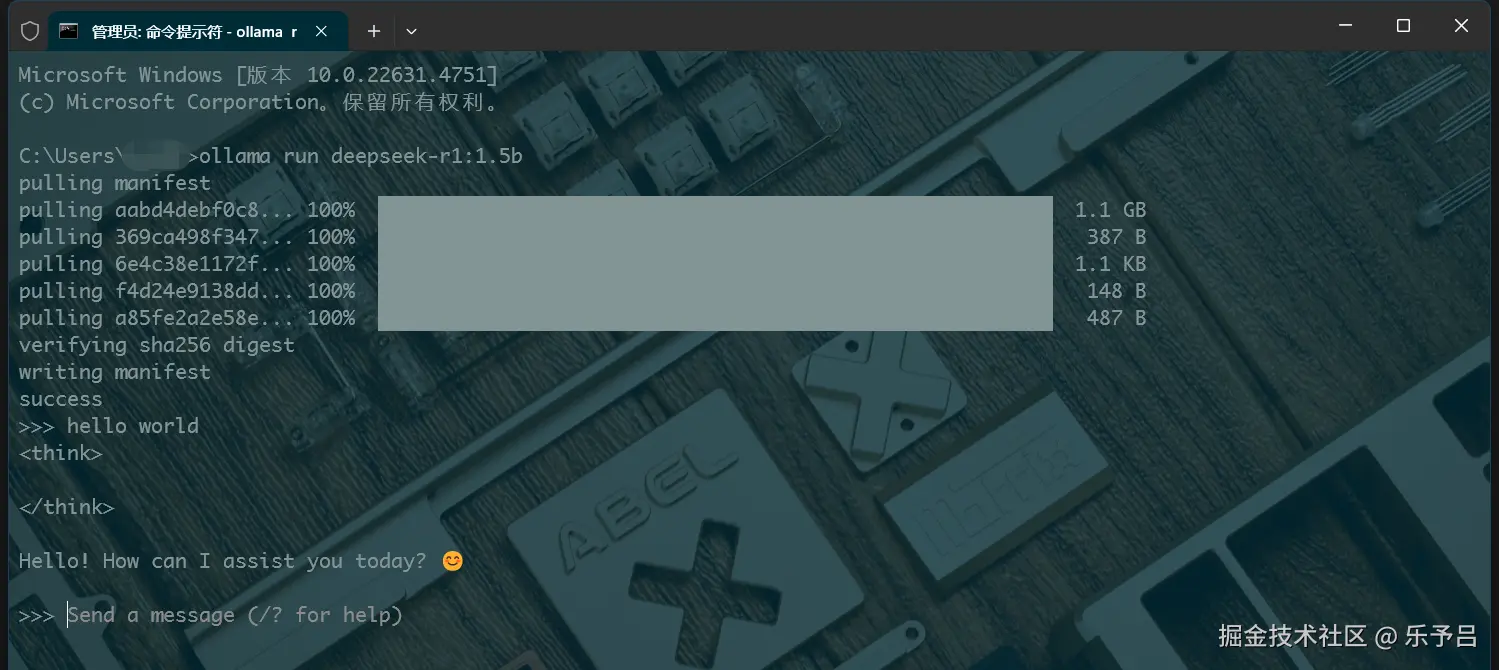Click the closing </think> tag
The image size is (1499, 670).
point(67,507)
